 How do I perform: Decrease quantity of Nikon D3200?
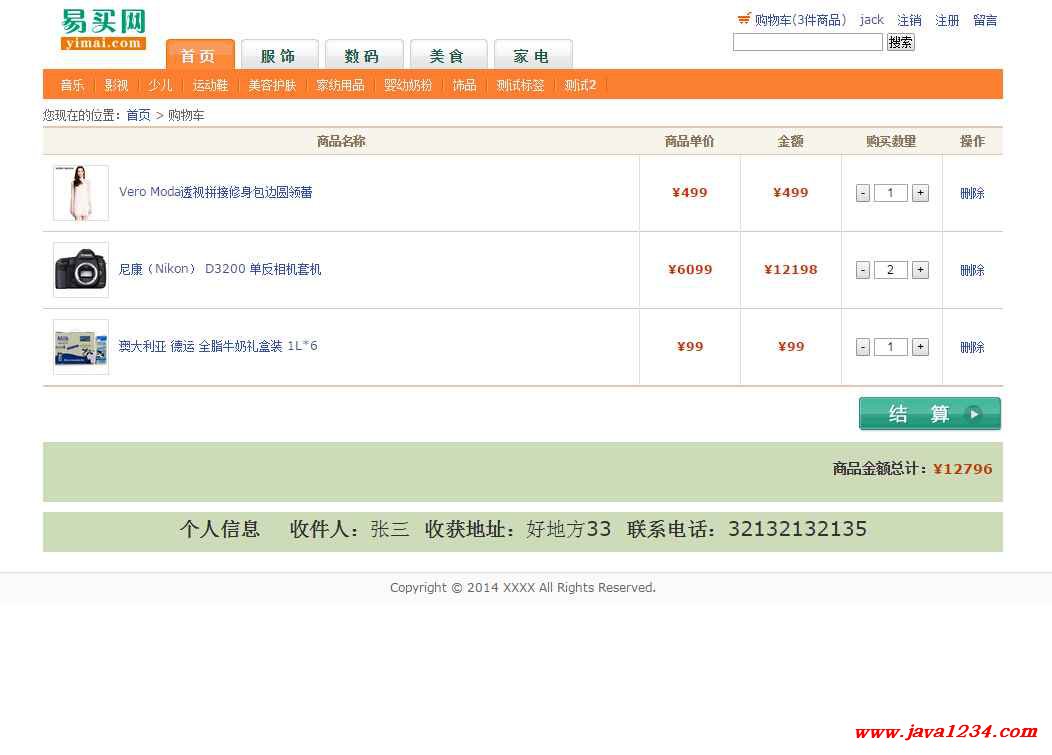pyautogui.click(x=863, y=270)
